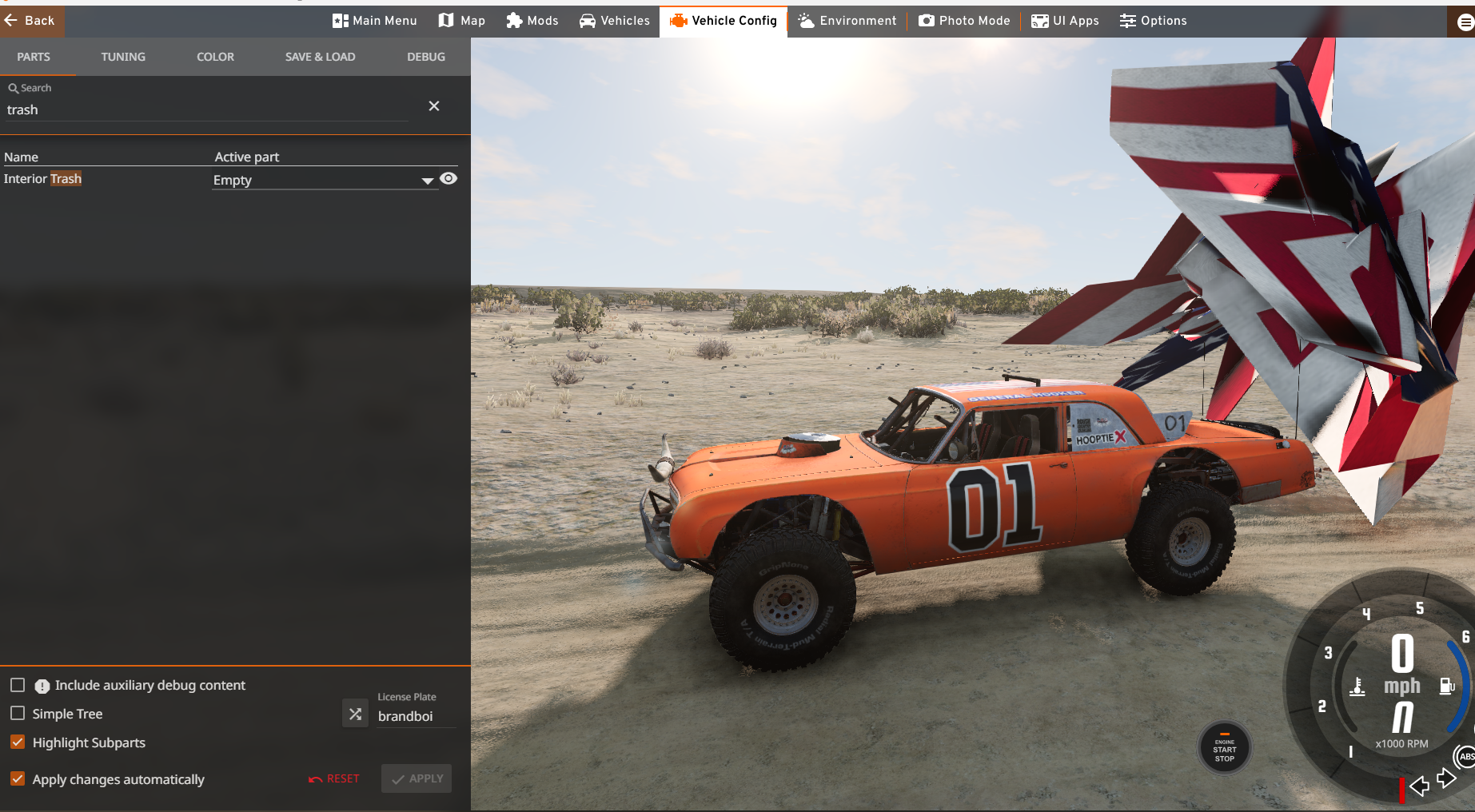1475x812 pixels.
Task: Toggle Interior Trash visibility eye icon
Action: click(448, 178)
